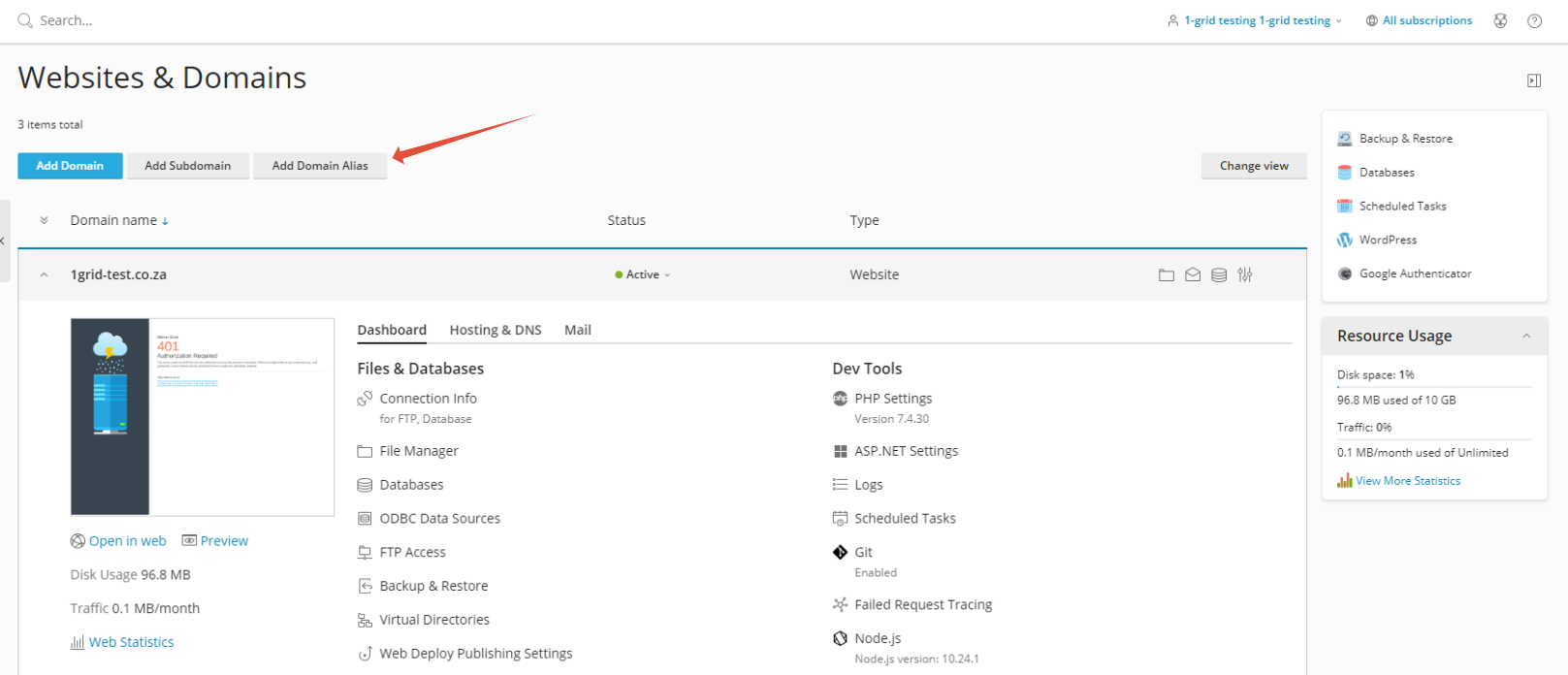
Task: Open the Databases link under Files & Databases
Action: point(411,485)
